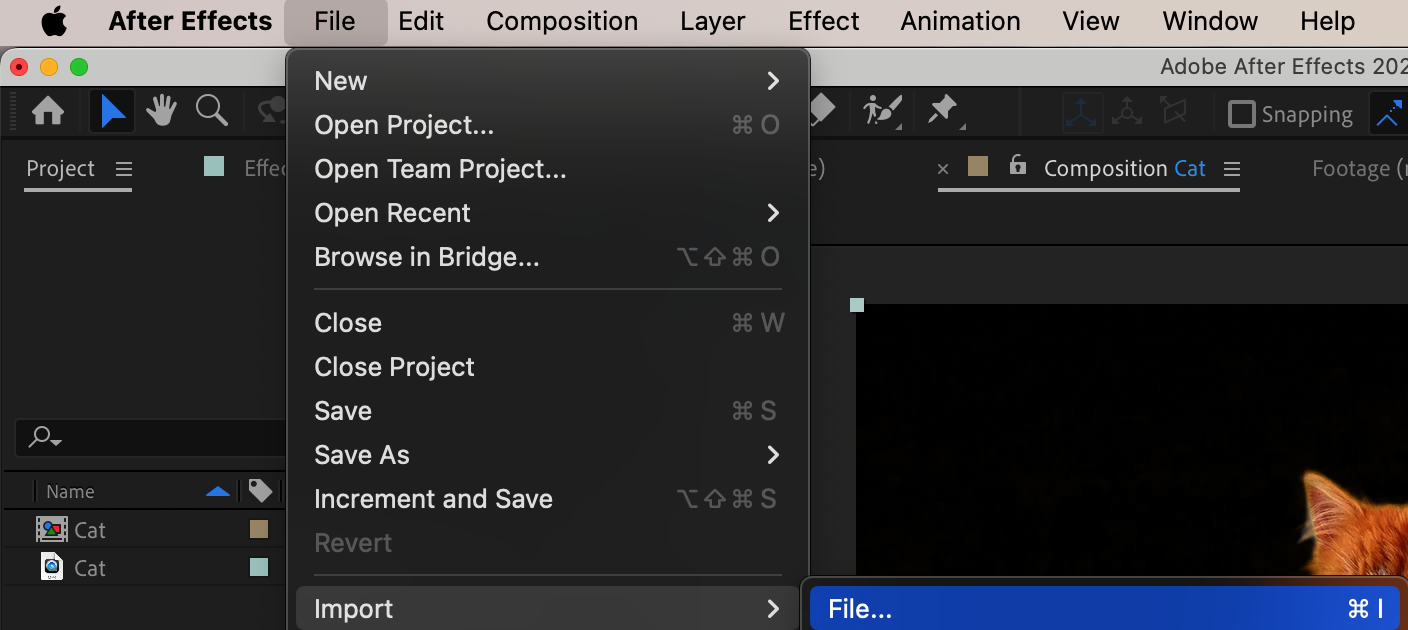The width and height of the screenshot is (1408, 630).
Task: Enable the Snapping checkbox
Action: pos(1241,114)
